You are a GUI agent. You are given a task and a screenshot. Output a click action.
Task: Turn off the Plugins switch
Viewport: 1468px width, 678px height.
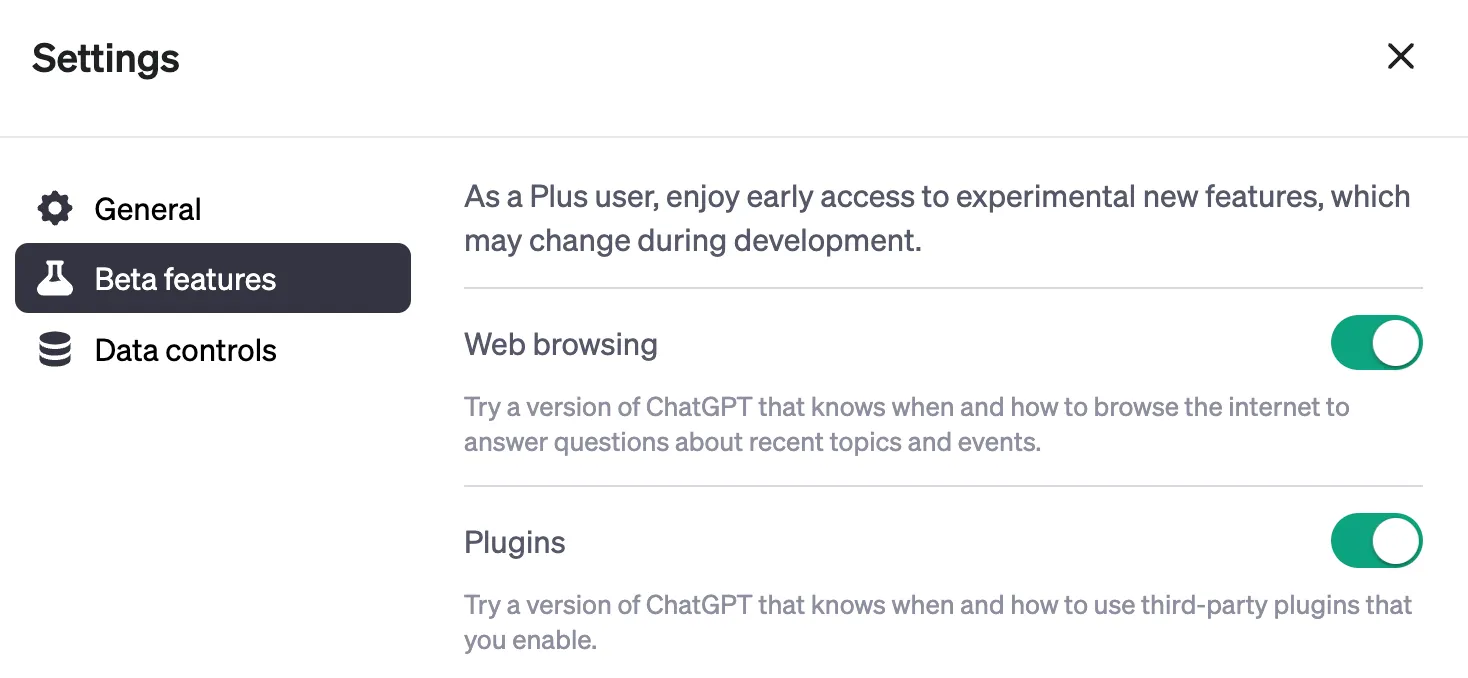point(1377,540)
